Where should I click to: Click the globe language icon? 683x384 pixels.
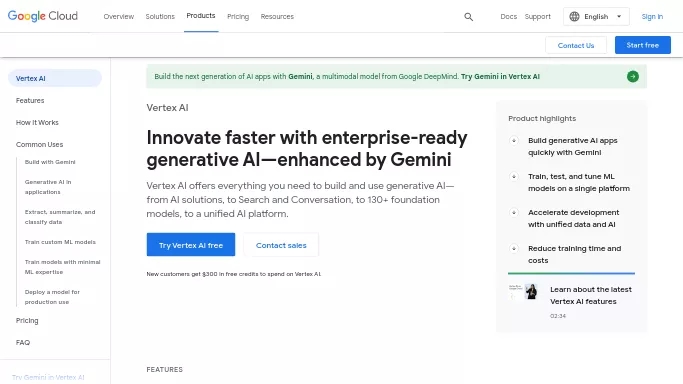575,17
